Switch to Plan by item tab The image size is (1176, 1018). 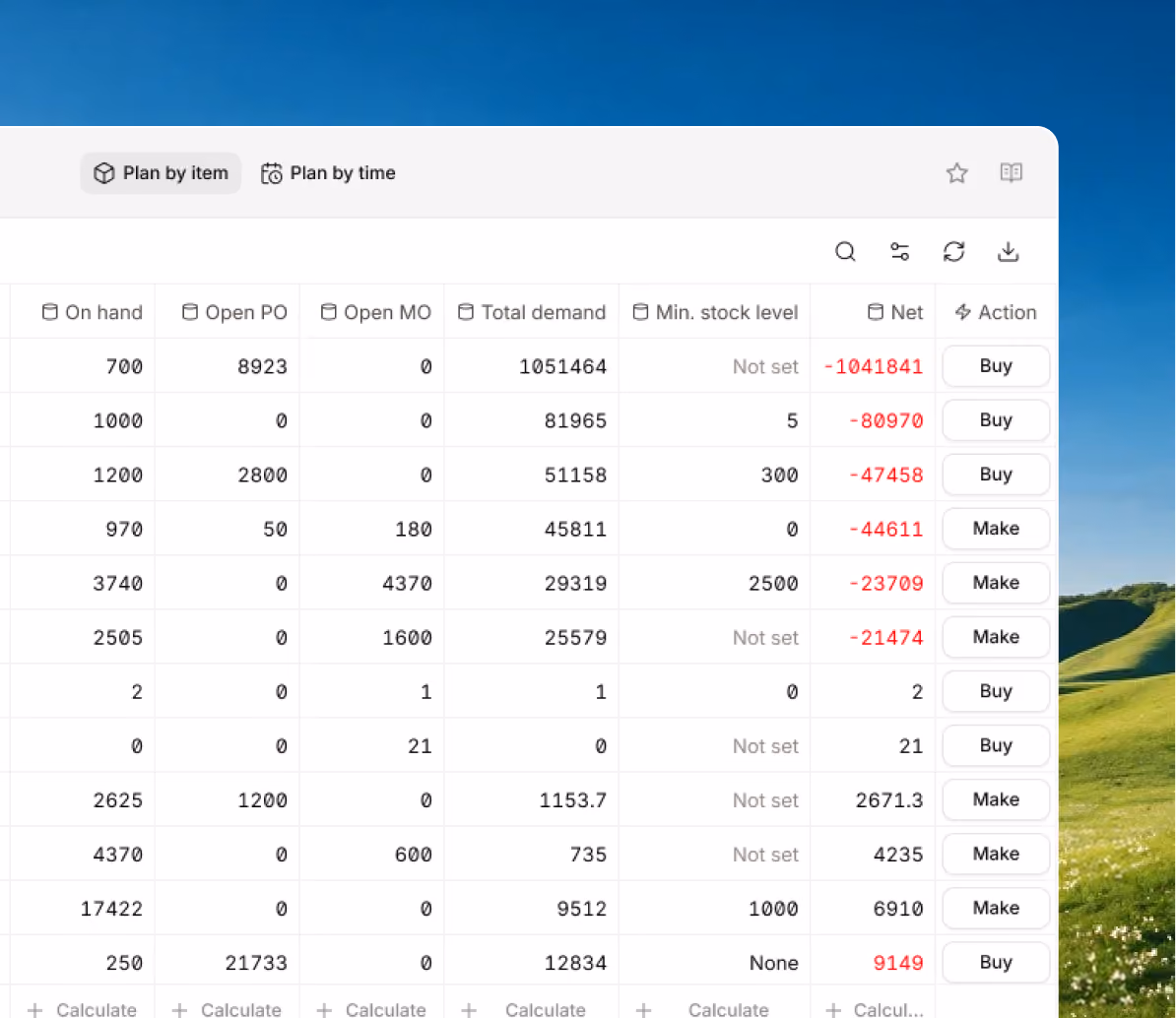[161, 173]
